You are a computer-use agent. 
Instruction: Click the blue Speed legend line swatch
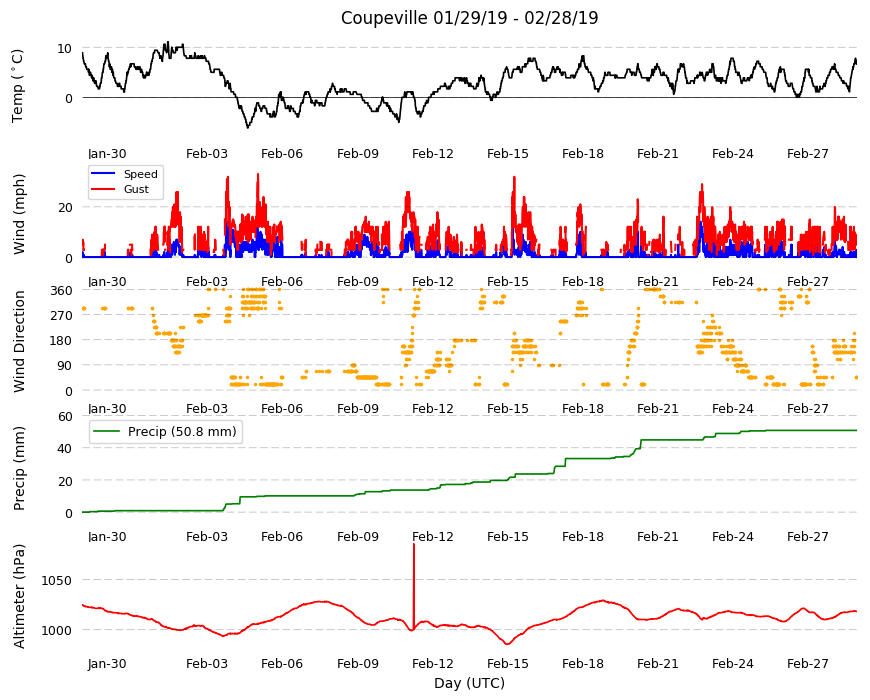[103, 174]
